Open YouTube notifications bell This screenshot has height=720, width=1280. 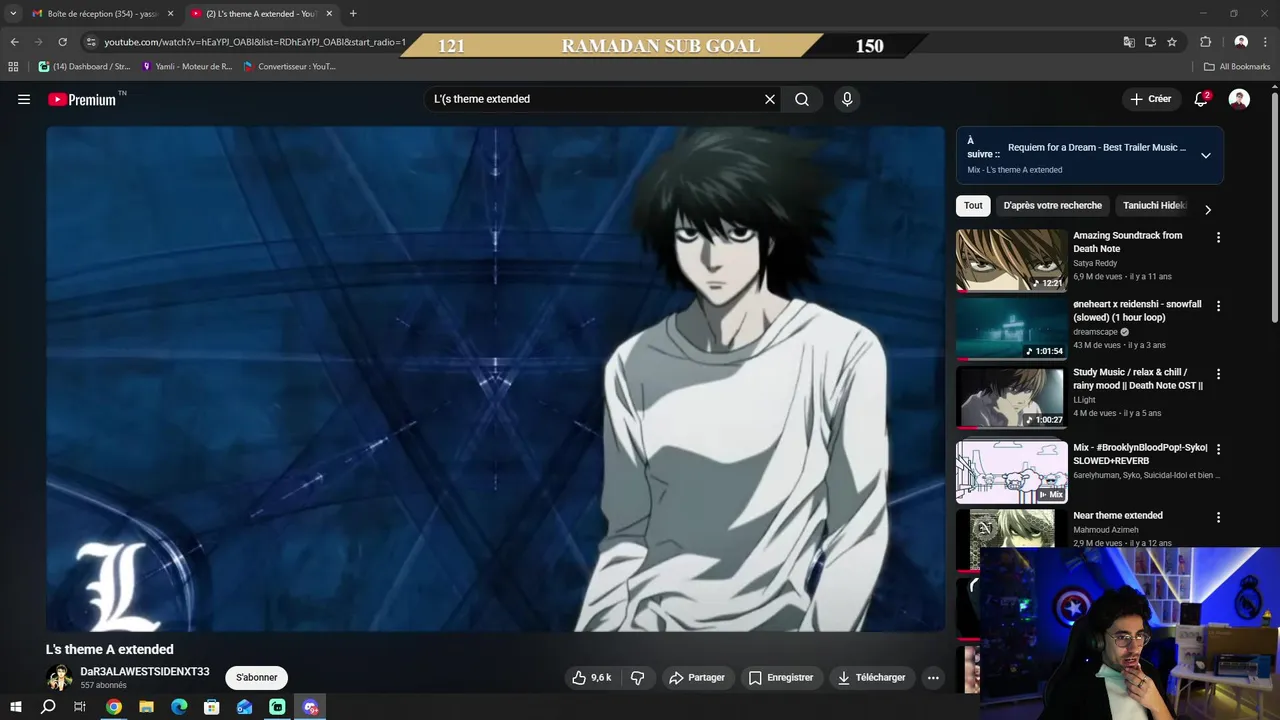[1201, 99]
